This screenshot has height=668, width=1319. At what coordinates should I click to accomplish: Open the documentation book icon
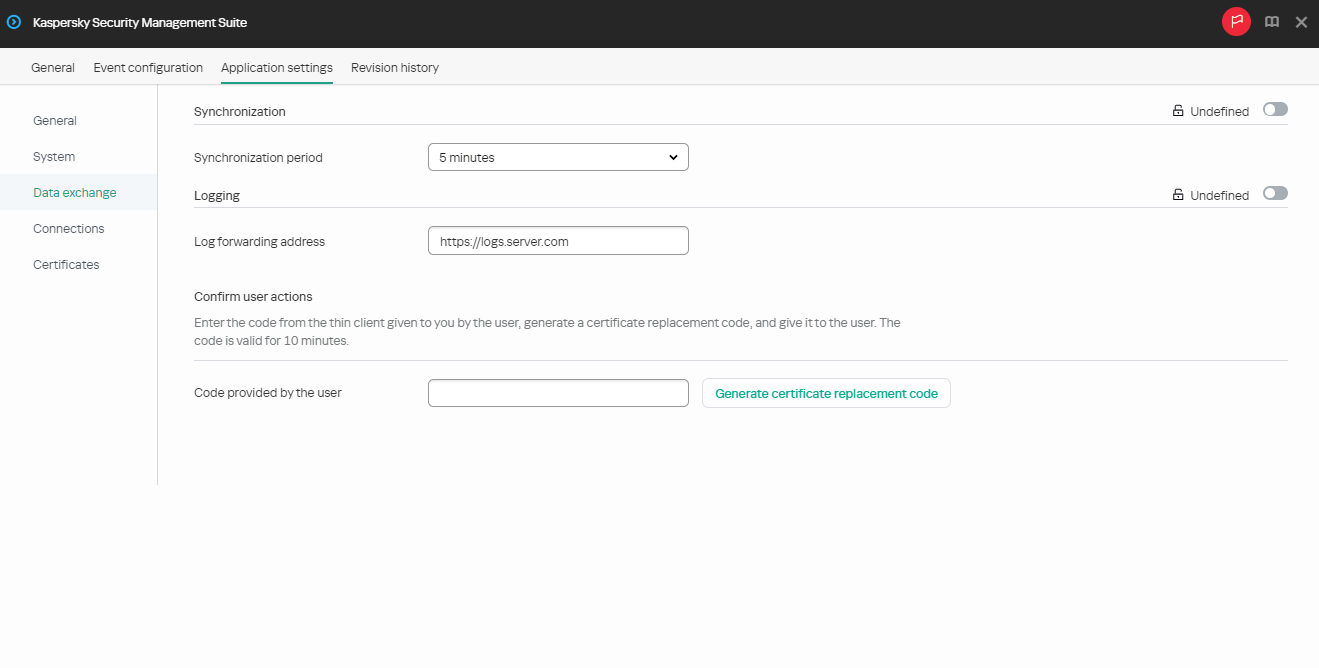pos(1271,21)
